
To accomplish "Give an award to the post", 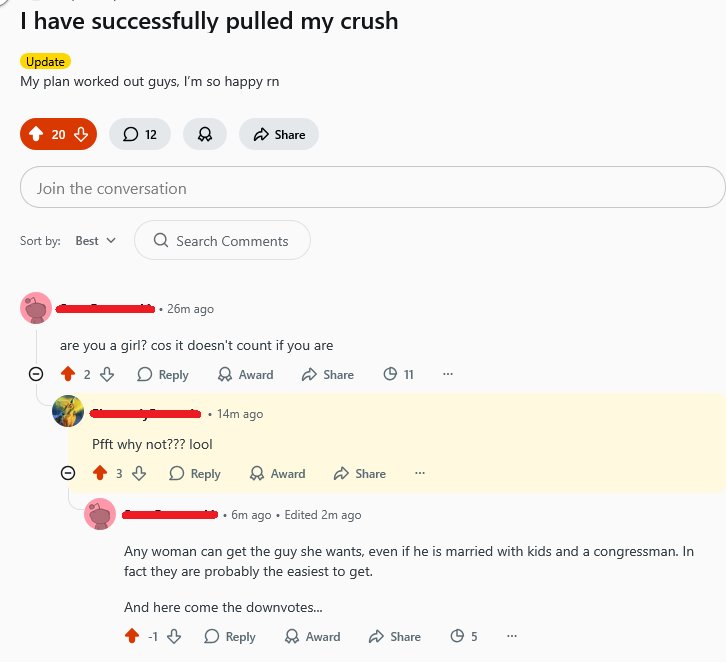I will (x=205, y=135).
